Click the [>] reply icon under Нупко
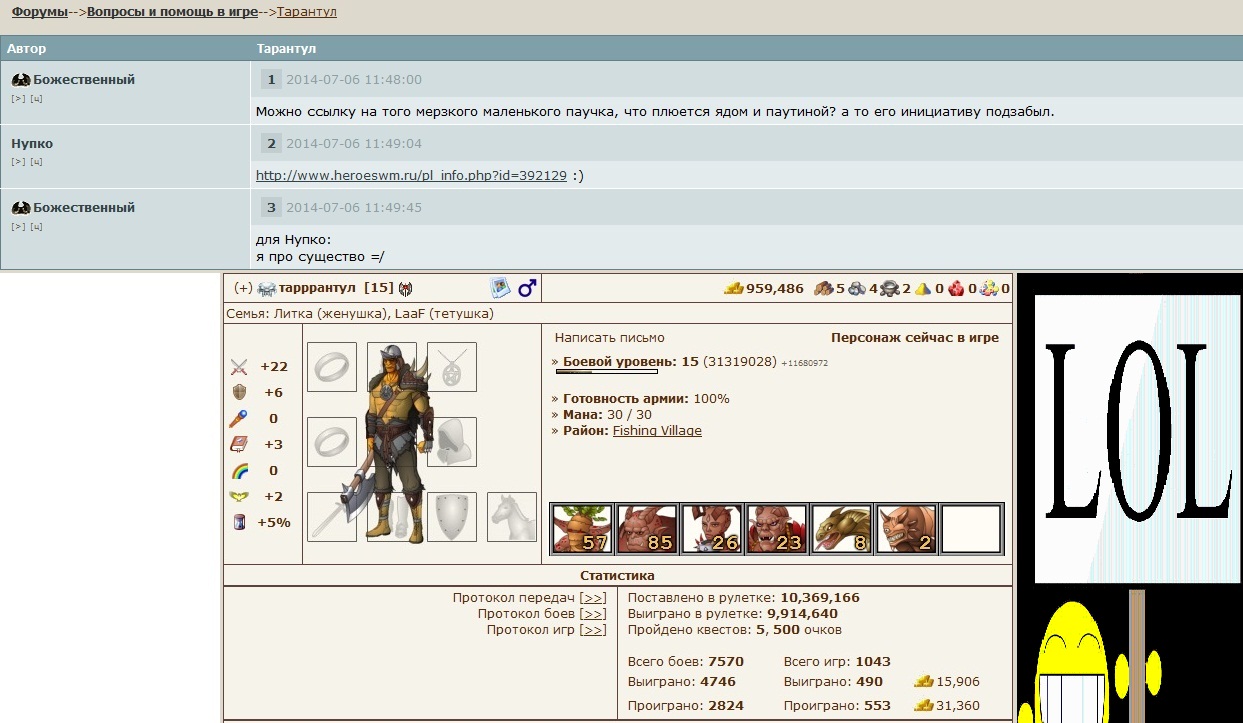 pyautogui.click(x=18, y=162)
